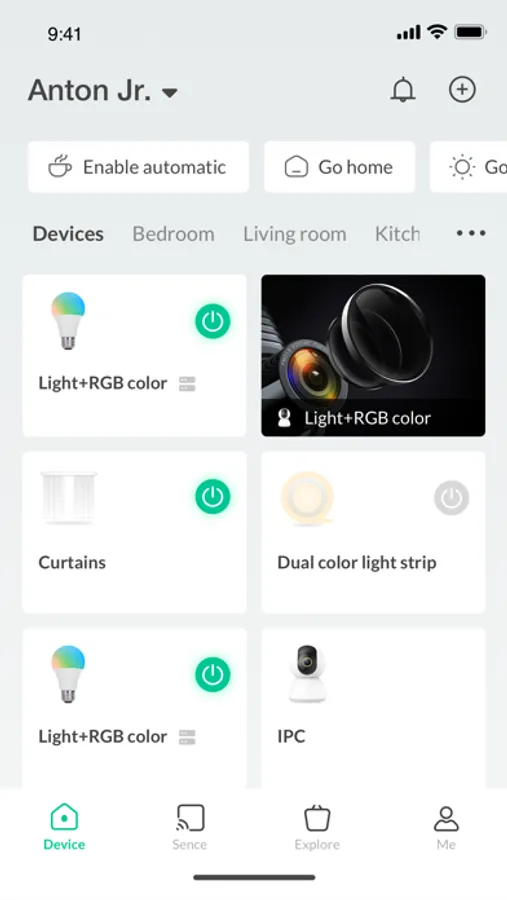Turn on Dual color light strip power
The height and width of the screenshot is (900, 507).
pyautogui.click(x=451, y=498)
